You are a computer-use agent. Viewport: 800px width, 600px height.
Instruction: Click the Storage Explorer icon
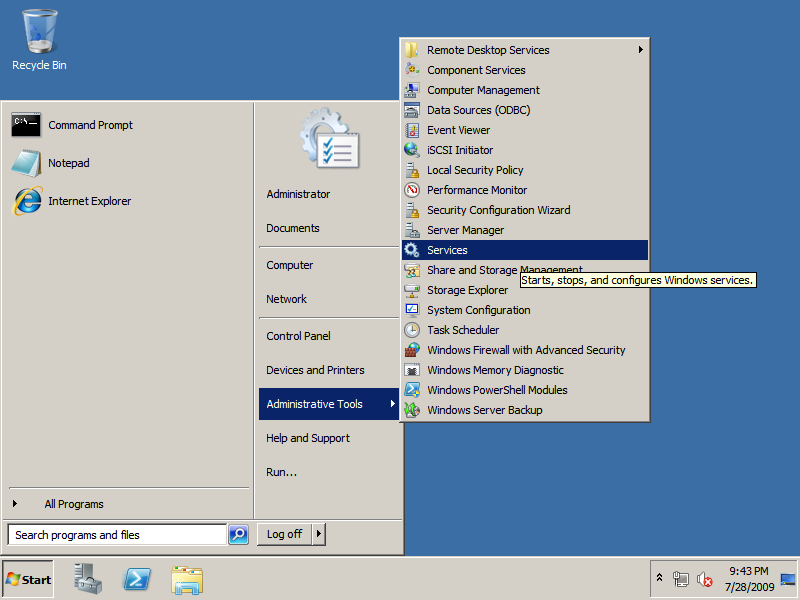[x=412, y=290]
